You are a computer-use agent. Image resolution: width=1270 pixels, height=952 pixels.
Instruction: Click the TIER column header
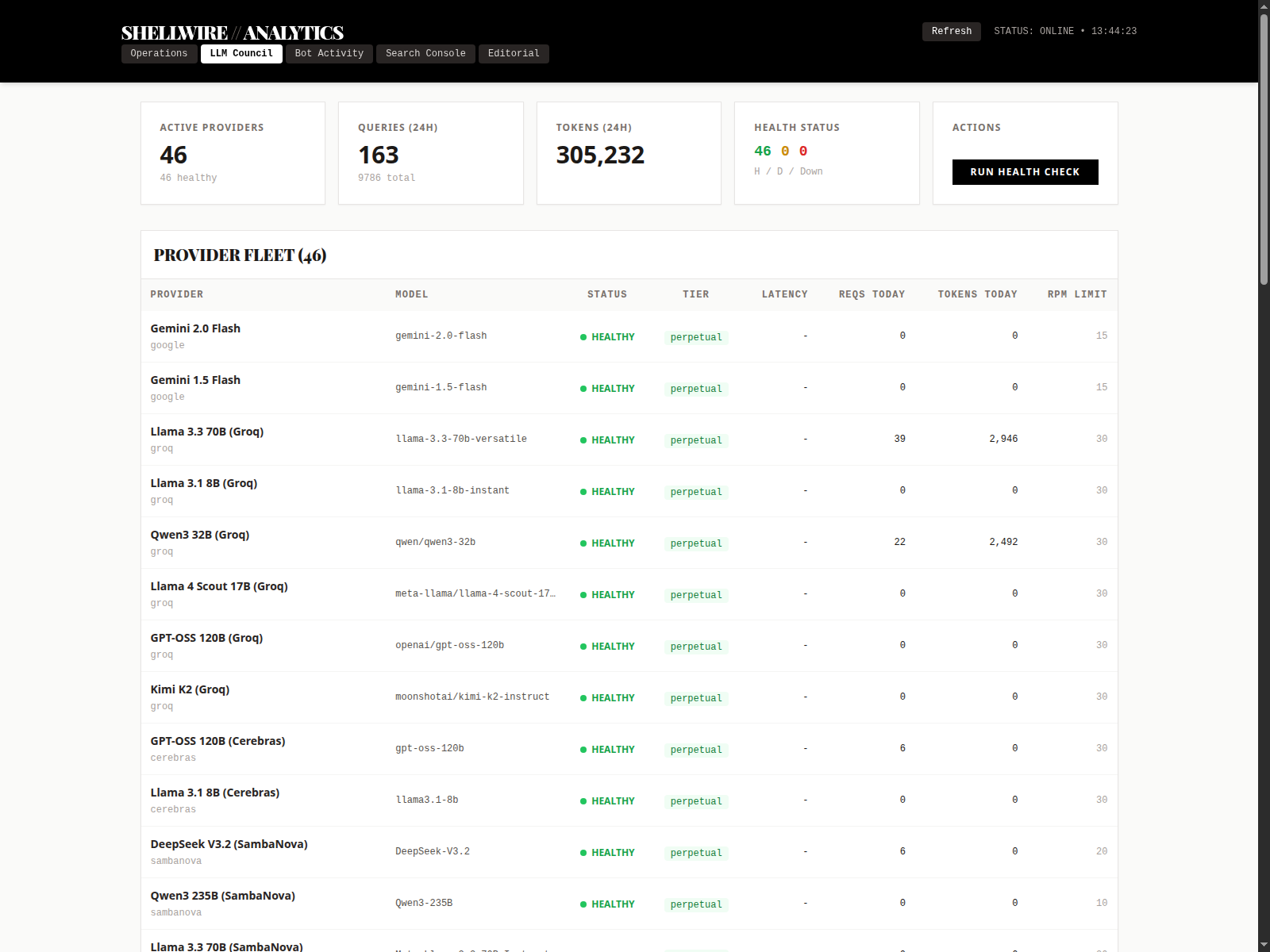tap(696, 294)
